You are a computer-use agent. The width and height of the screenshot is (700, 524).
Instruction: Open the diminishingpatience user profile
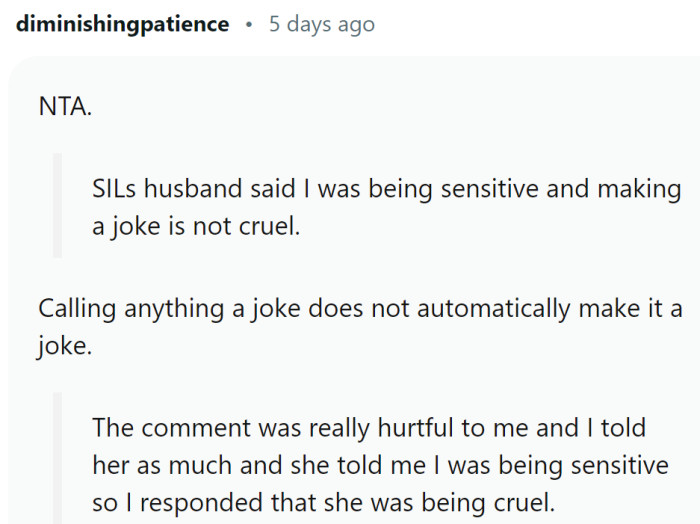tap(123, 24)
